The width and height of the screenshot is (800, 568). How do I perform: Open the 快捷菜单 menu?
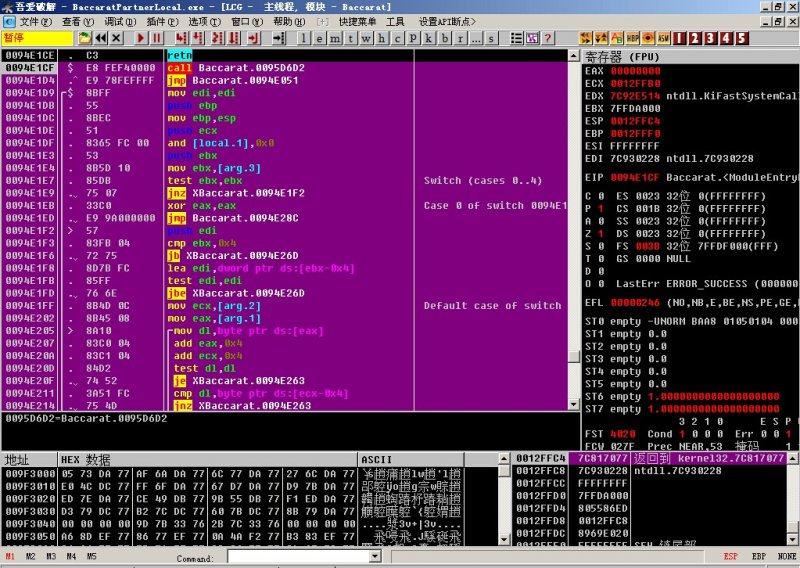tap(357, 21)
